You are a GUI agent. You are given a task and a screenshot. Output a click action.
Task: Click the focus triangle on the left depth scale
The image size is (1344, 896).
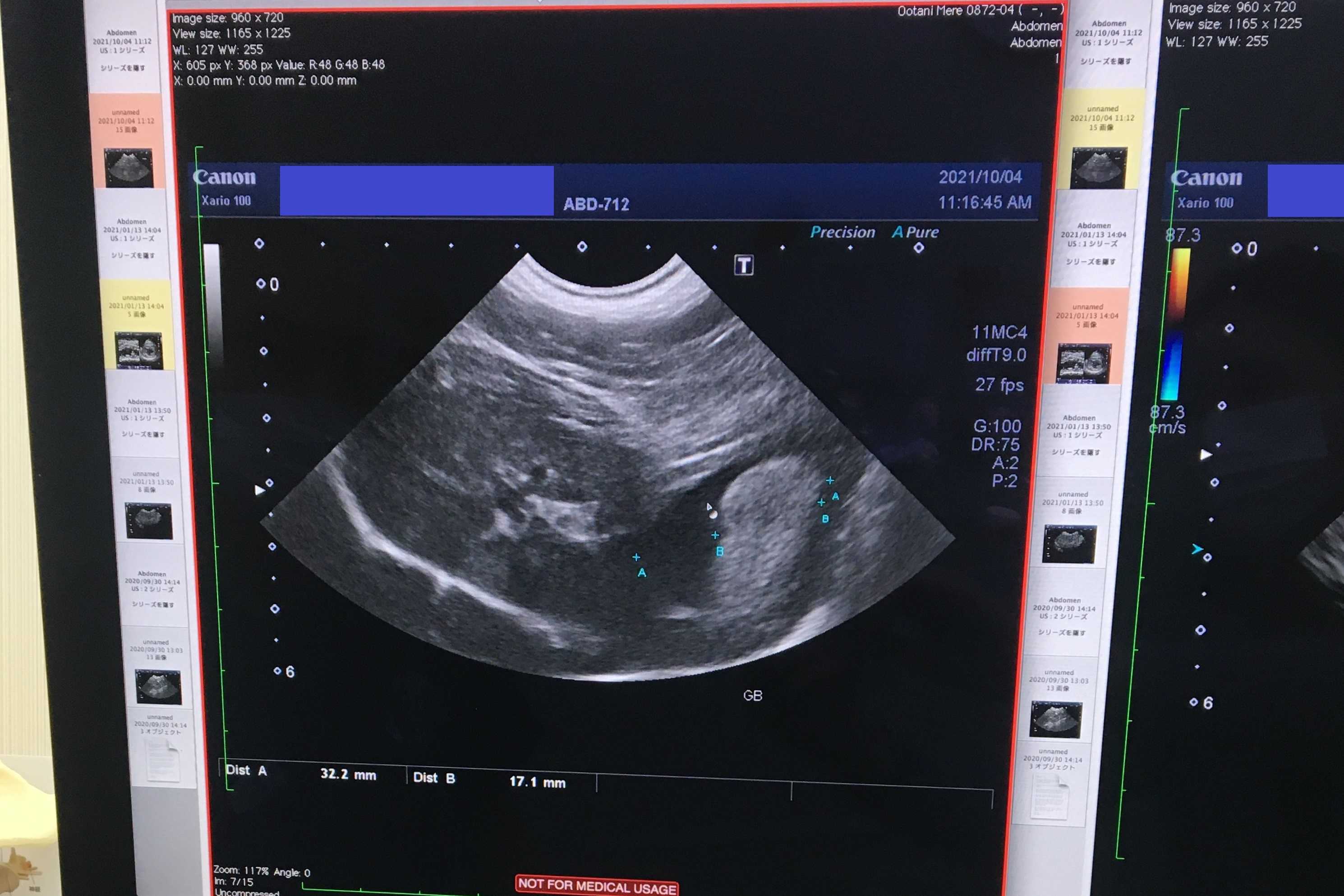[x=259, y=490]
